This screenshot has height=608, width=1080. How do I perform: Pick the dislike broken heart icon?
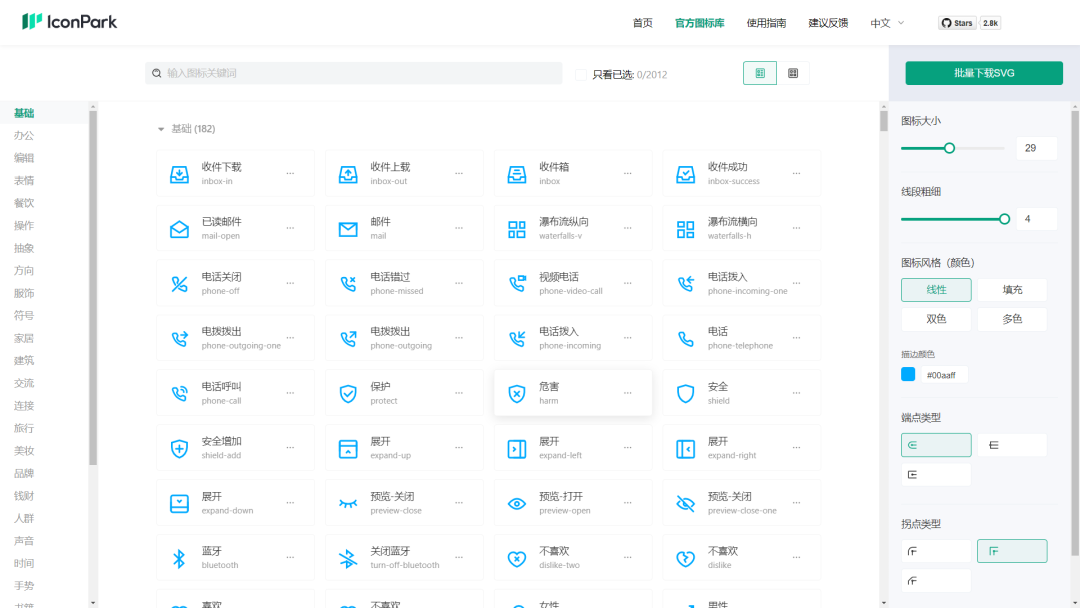(x=685, y=558)
